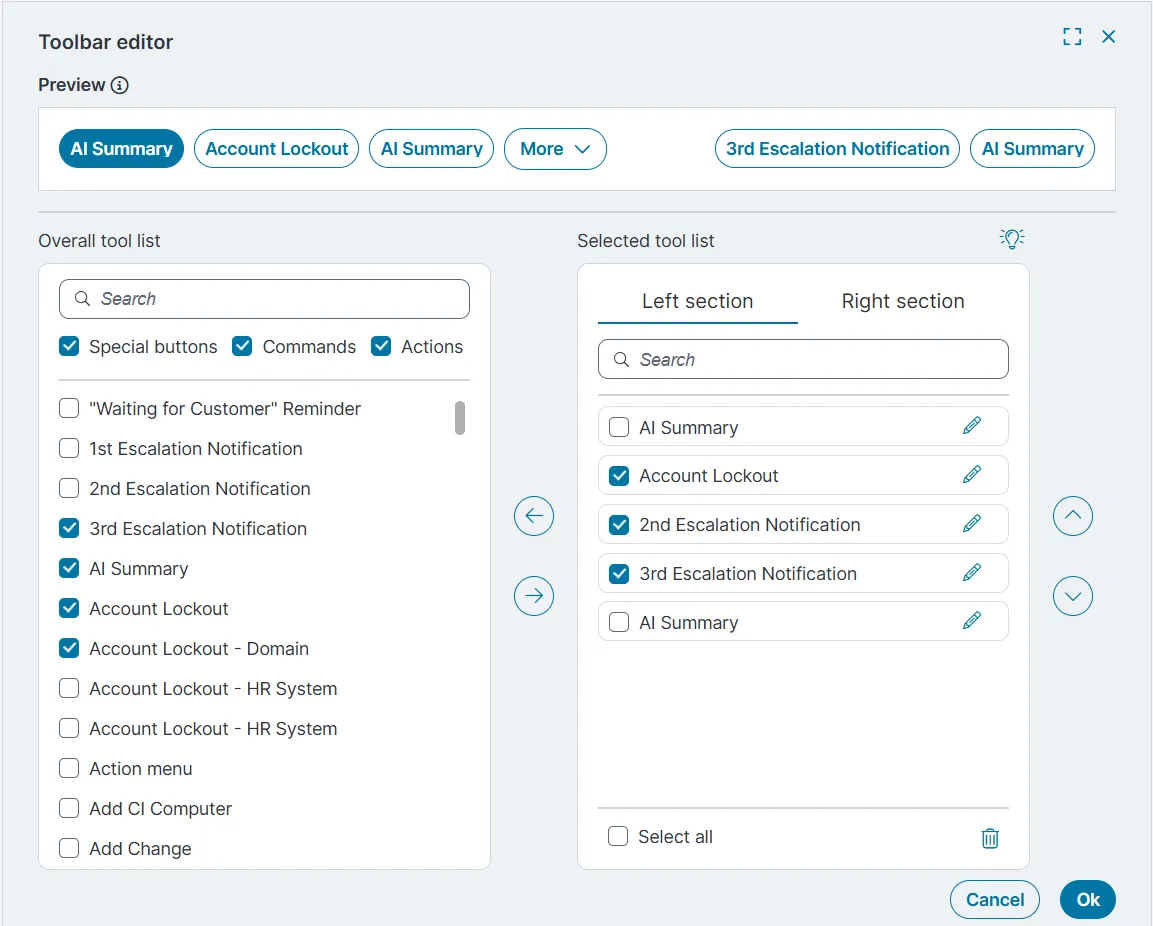Open the More dropdown in preview
This screenshot has height=926, width=1153.
point(555,149)
